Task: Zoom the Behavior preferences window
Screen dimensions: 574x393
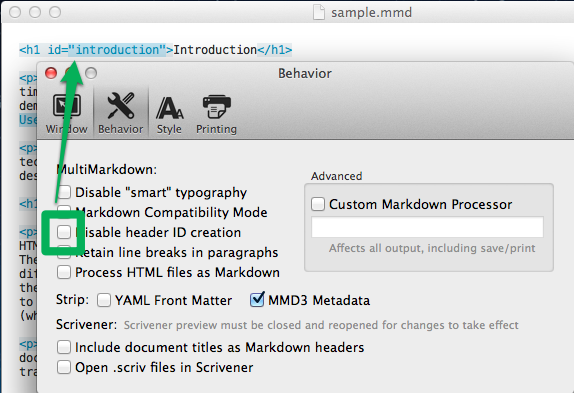Action: [91, 73]
